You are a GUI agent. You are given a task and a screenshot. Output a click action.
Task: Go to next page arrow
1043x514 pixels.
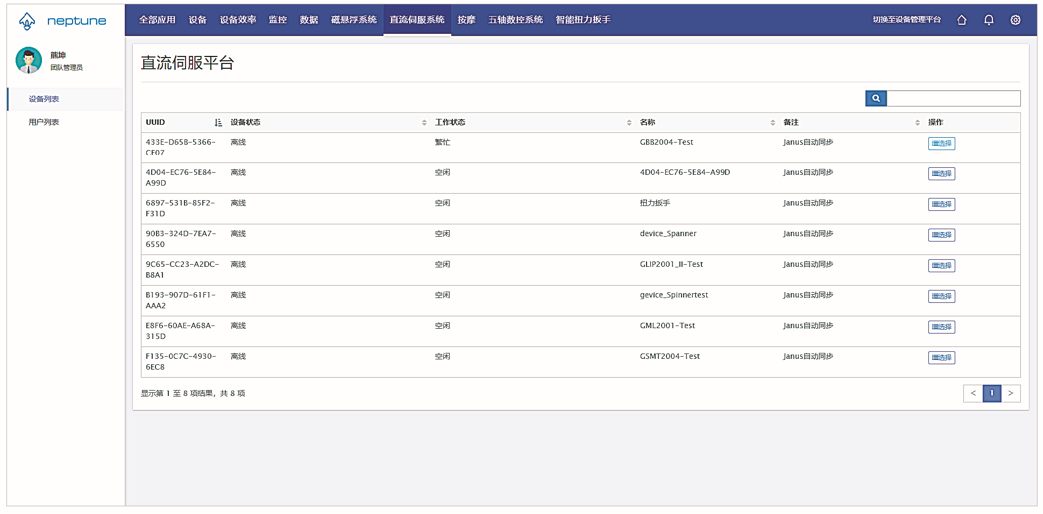tap(1010, 394)
